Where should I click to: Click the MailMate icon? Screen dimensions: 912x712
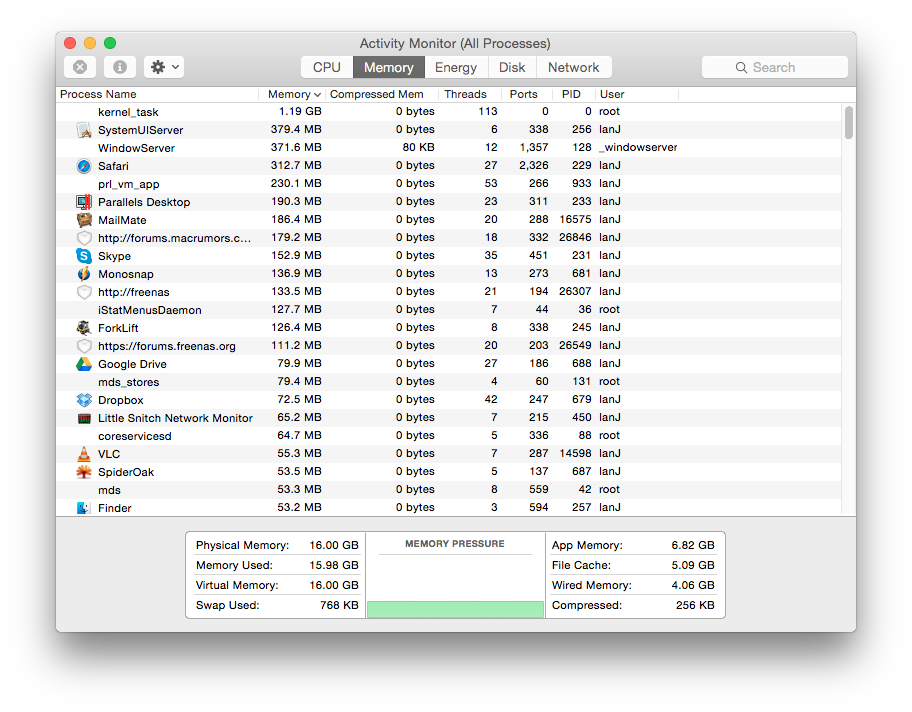(x=84, y=220)
